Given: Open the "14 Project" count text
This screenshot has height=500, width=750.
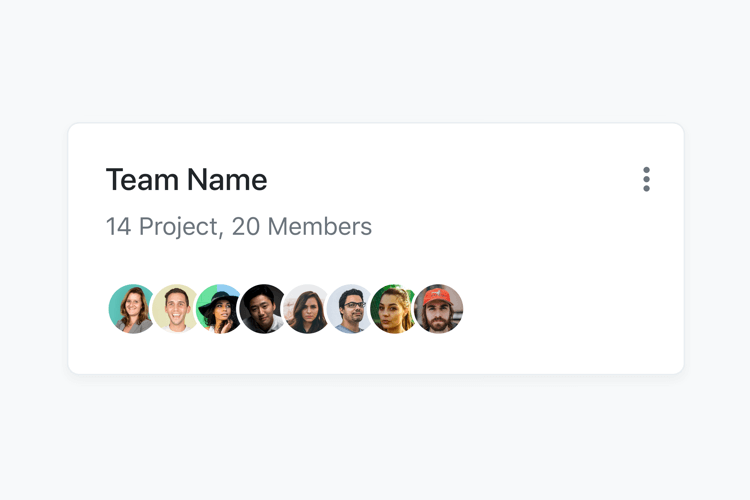Looking at the screenshot, I should 161,227.
